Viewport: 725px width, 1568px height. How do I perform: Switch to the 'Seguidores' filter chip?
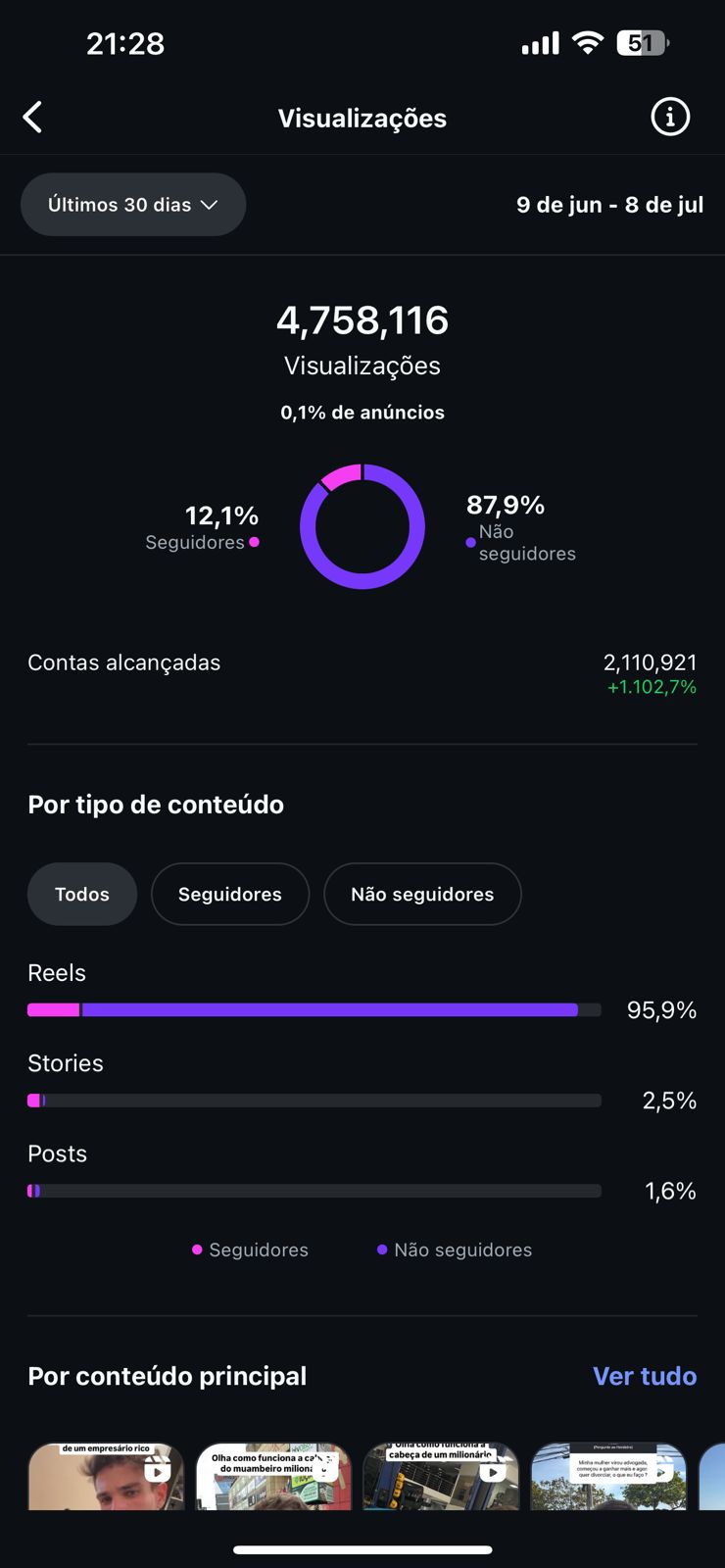point(230,894)
